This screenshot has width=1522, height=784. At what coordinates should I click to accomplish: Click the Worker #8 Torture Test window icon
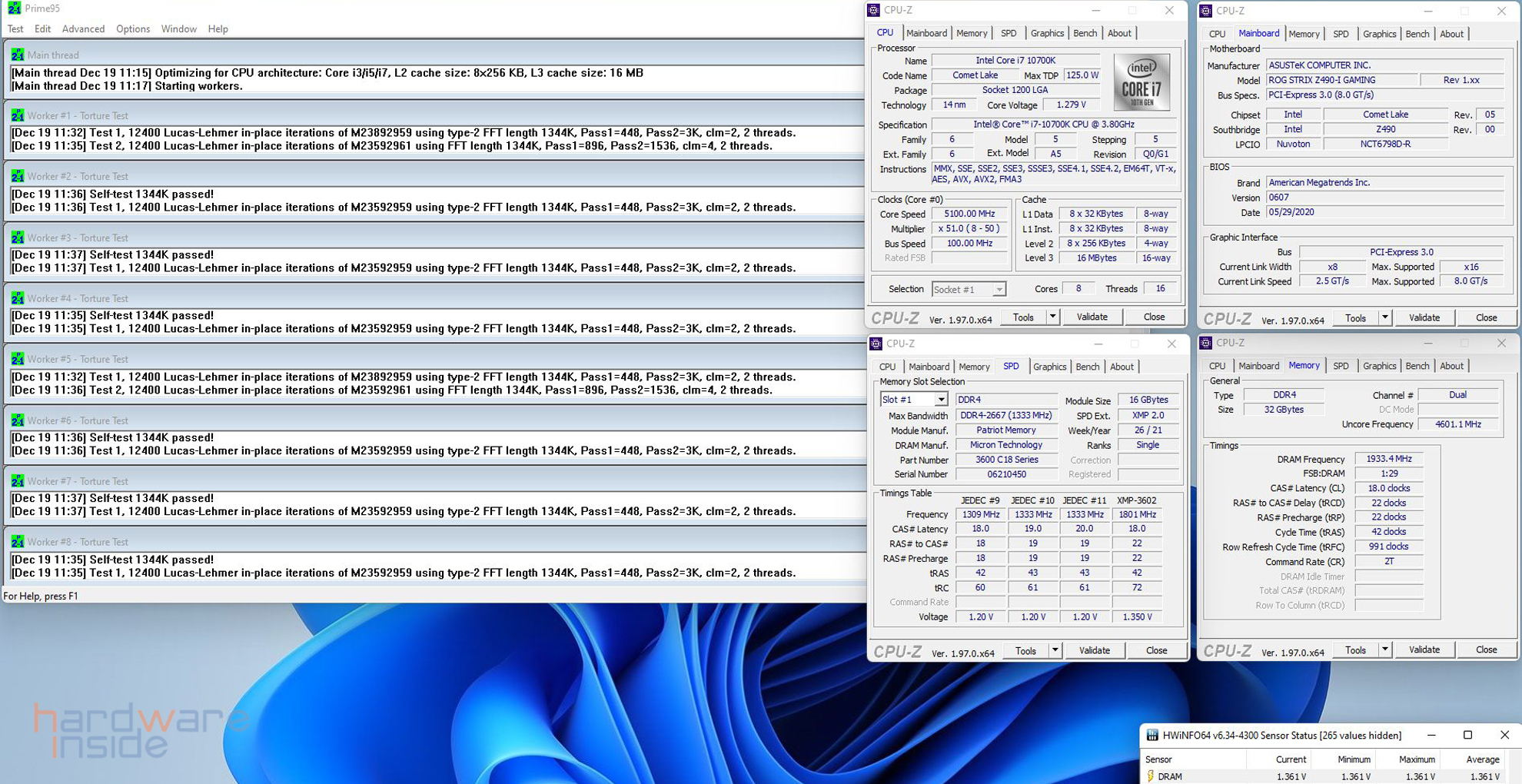[x=17, y=542]
